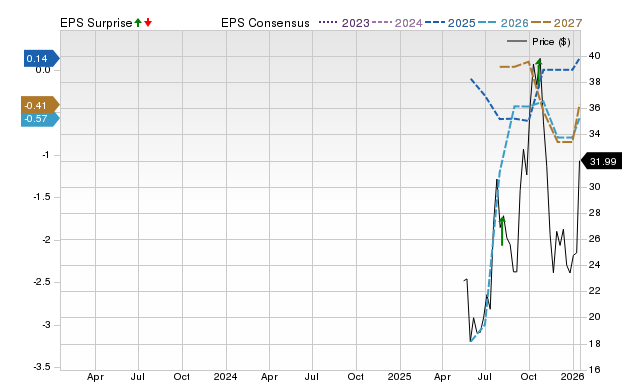Click the -0.57 light blue value flag

tap(40, 119)
